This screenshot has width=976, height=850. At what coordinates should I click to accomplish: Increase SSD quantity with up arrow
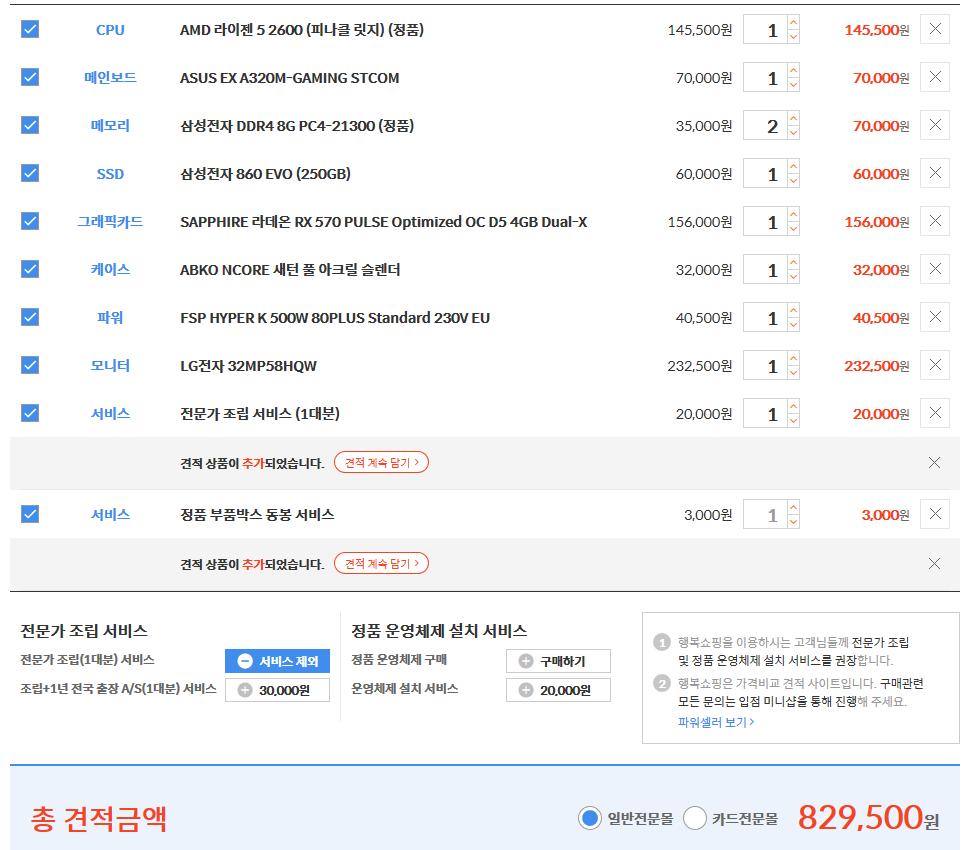[x=793, y=166]
